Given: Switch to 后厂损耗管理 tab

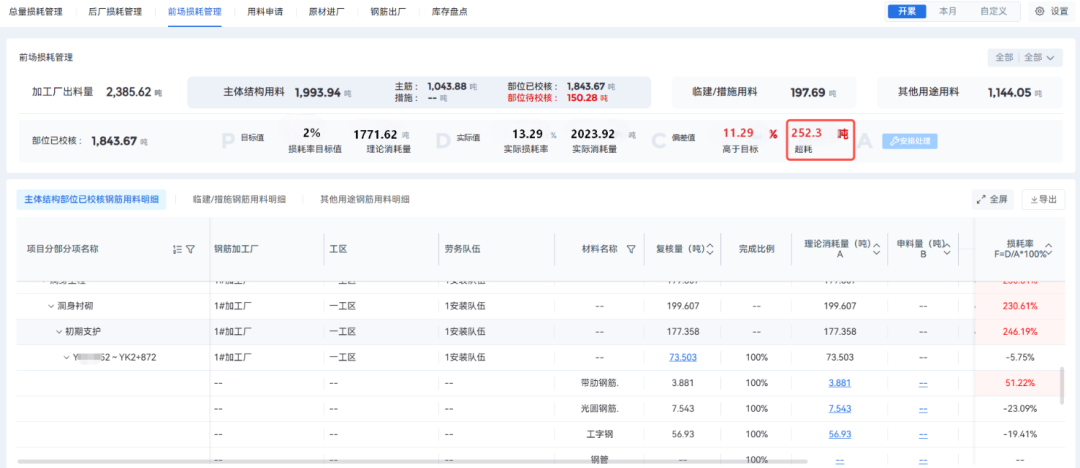Looking at the screenshot, I should click(115, 12).
